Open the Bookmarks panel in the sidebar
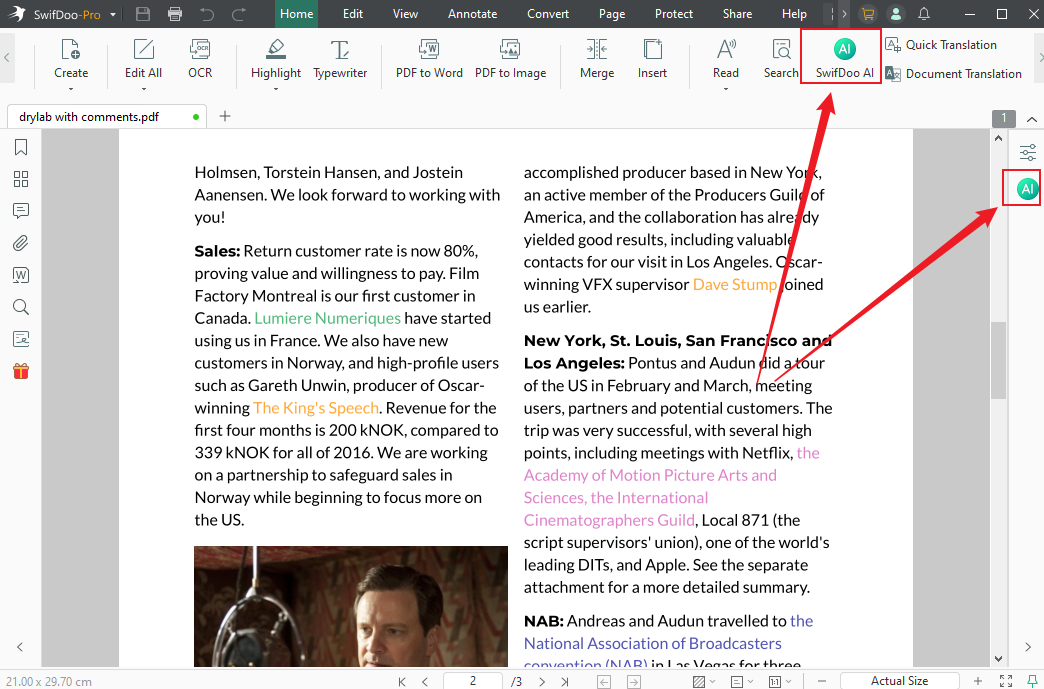Screen dimensions: 1044x689 click(21, 147)
